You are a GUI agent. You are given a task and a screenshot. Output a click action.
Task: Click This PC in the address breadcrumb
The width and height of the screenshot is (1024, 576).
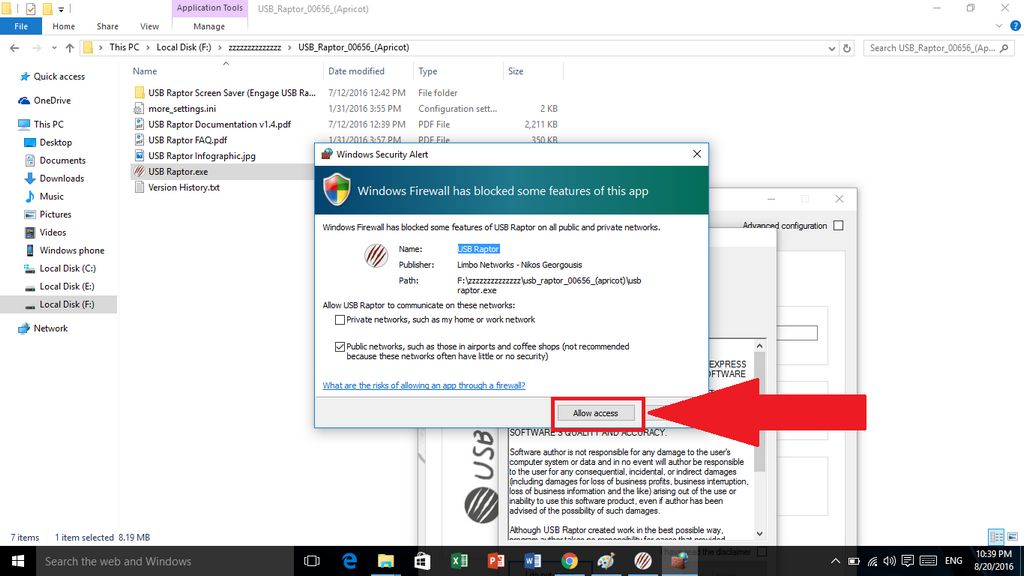click(x=124, y=47)
